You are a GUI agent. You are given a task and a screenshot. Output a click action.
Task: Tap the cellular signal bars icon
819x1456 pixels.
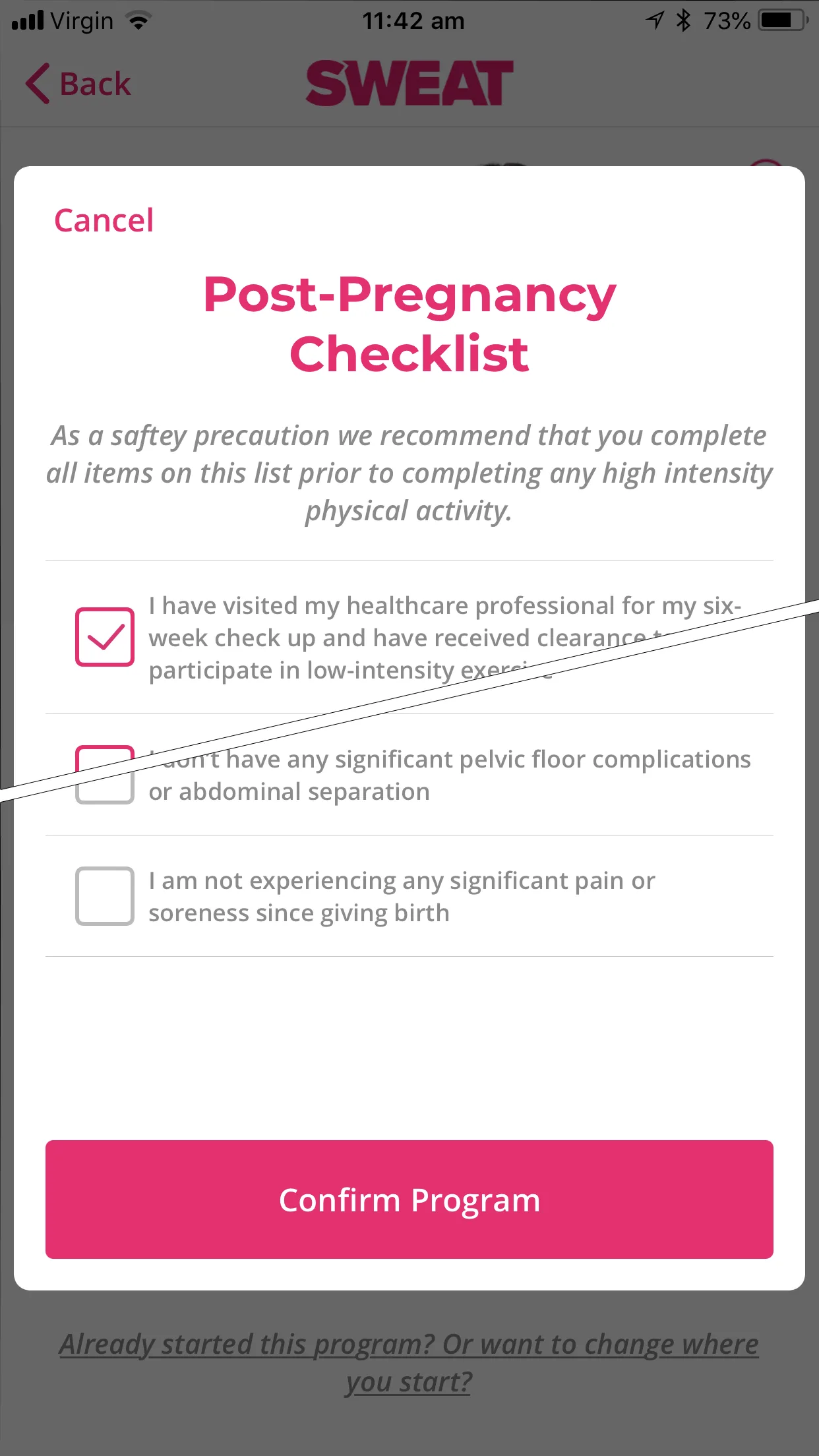pos(28,21)
